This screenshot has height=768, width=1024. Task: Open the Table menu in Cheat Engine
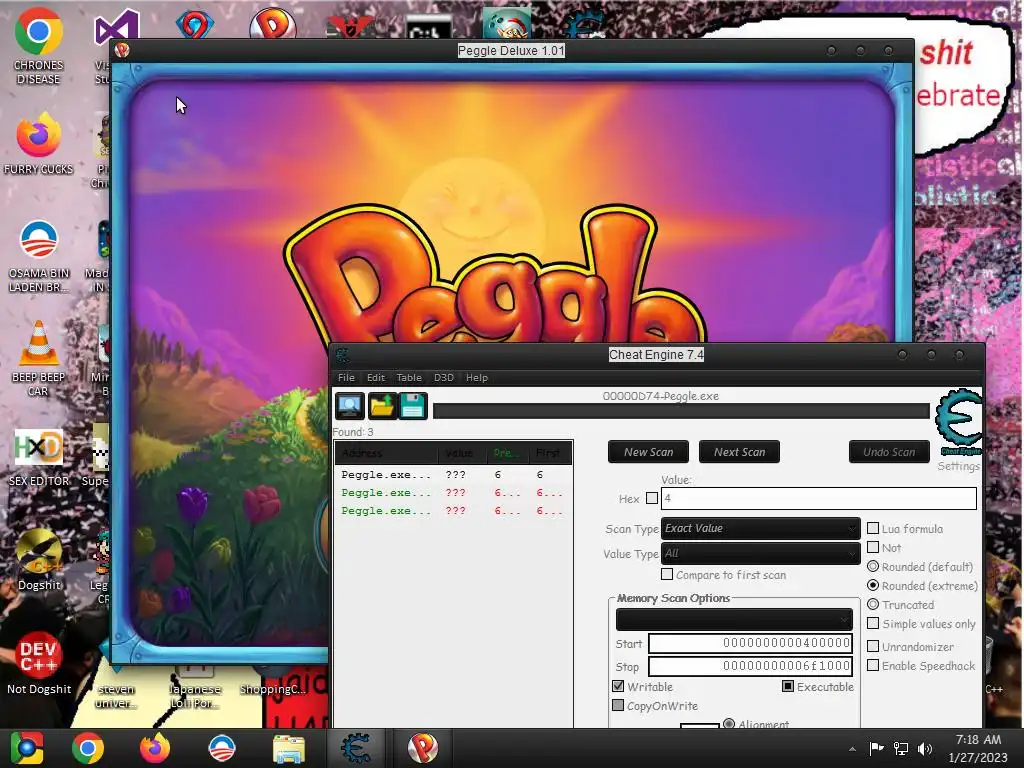409,377
